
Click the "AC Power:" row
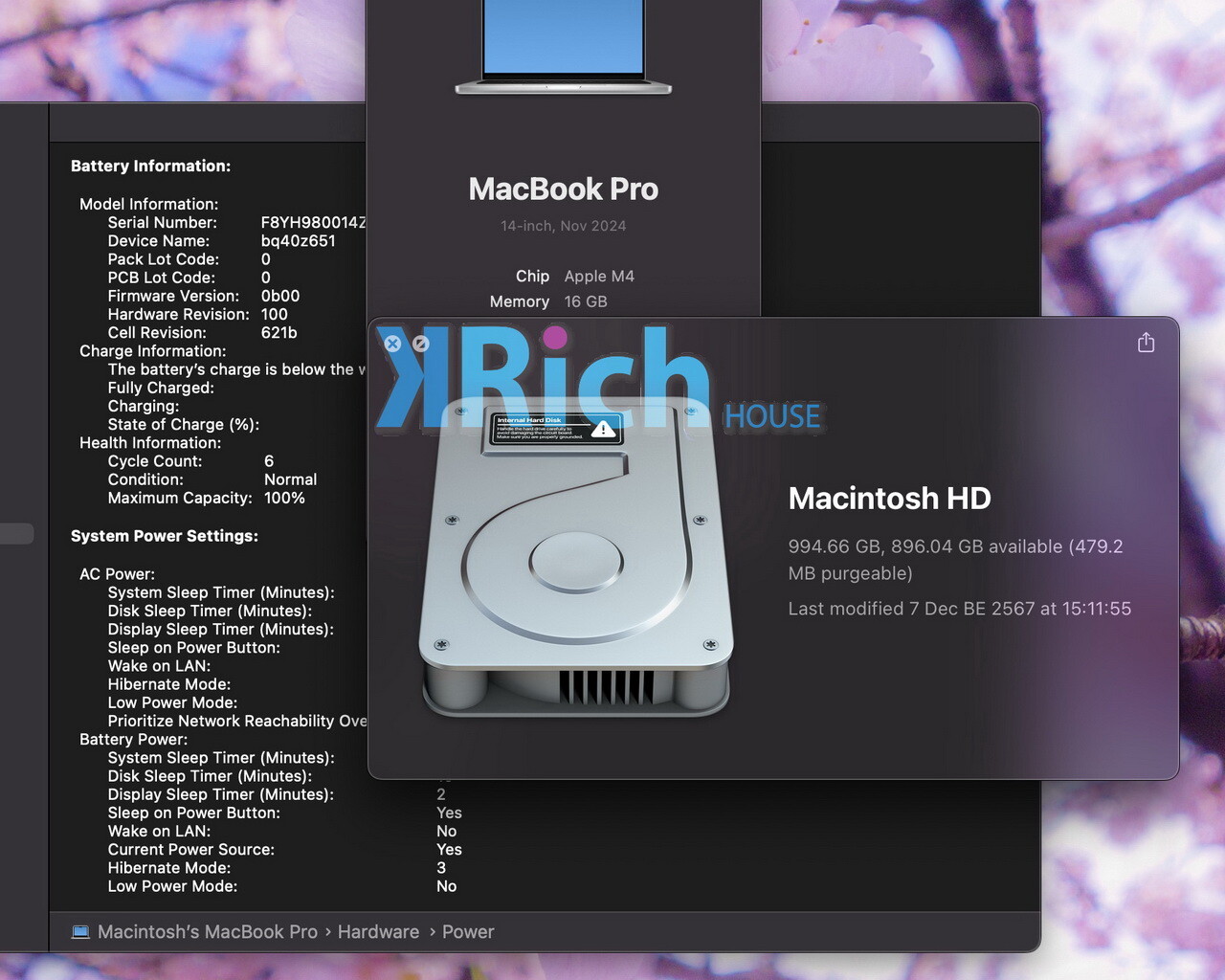coord(117,574)
